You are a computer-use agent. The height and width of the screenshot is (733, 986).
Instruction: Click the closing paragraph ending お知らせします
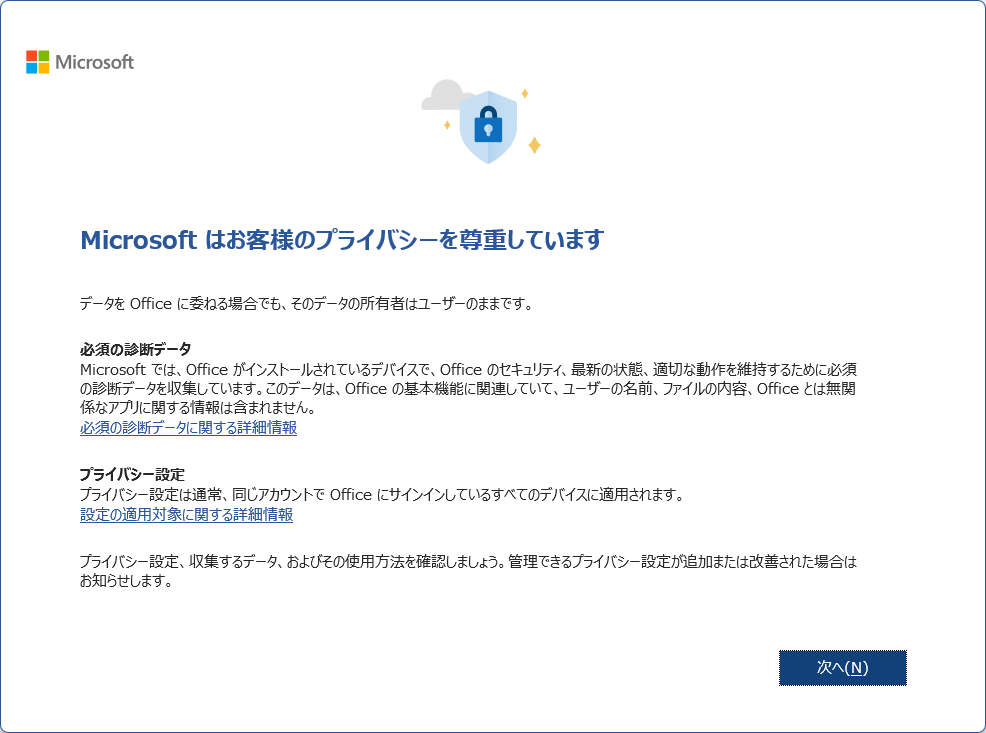(x=468, y=571)
